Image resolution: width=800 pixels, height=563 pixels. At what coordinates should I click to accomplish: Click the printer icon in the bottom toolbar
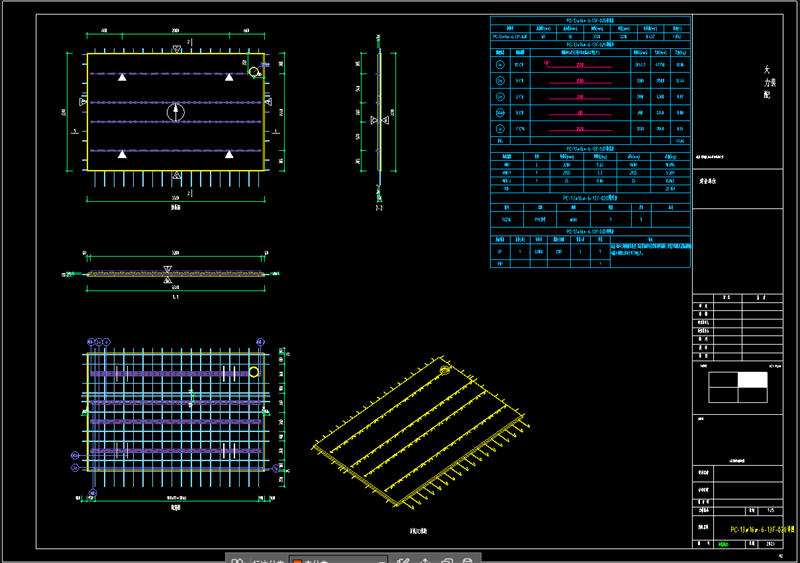click(x=467, y=560)
